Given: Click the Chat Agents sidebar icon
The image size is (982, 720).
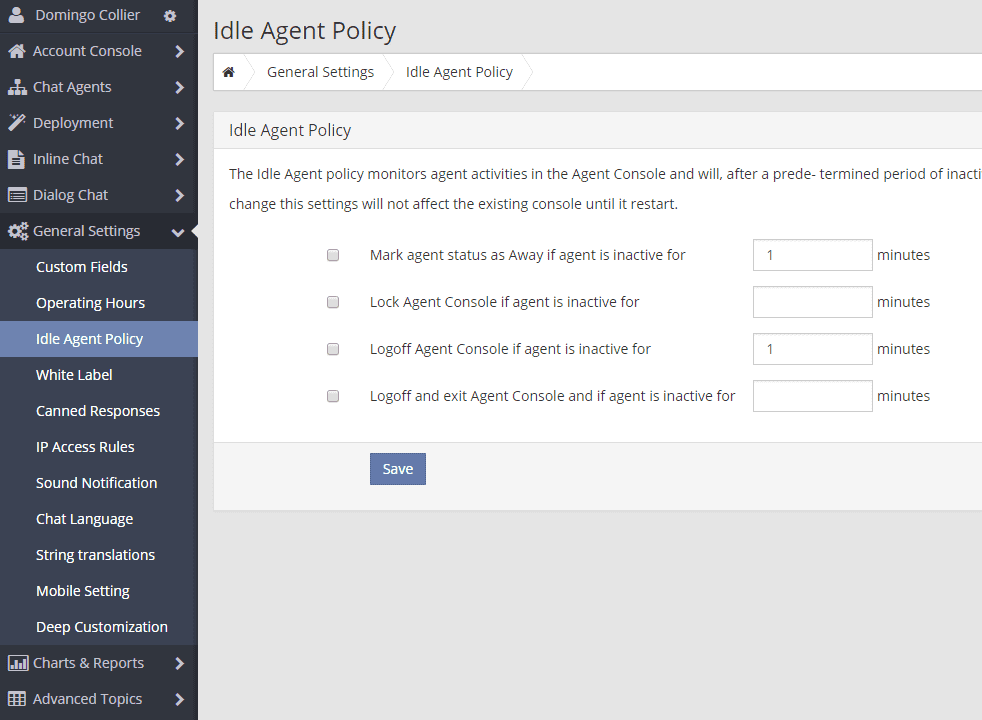Looking at the screenshot, I should (14, 86).
